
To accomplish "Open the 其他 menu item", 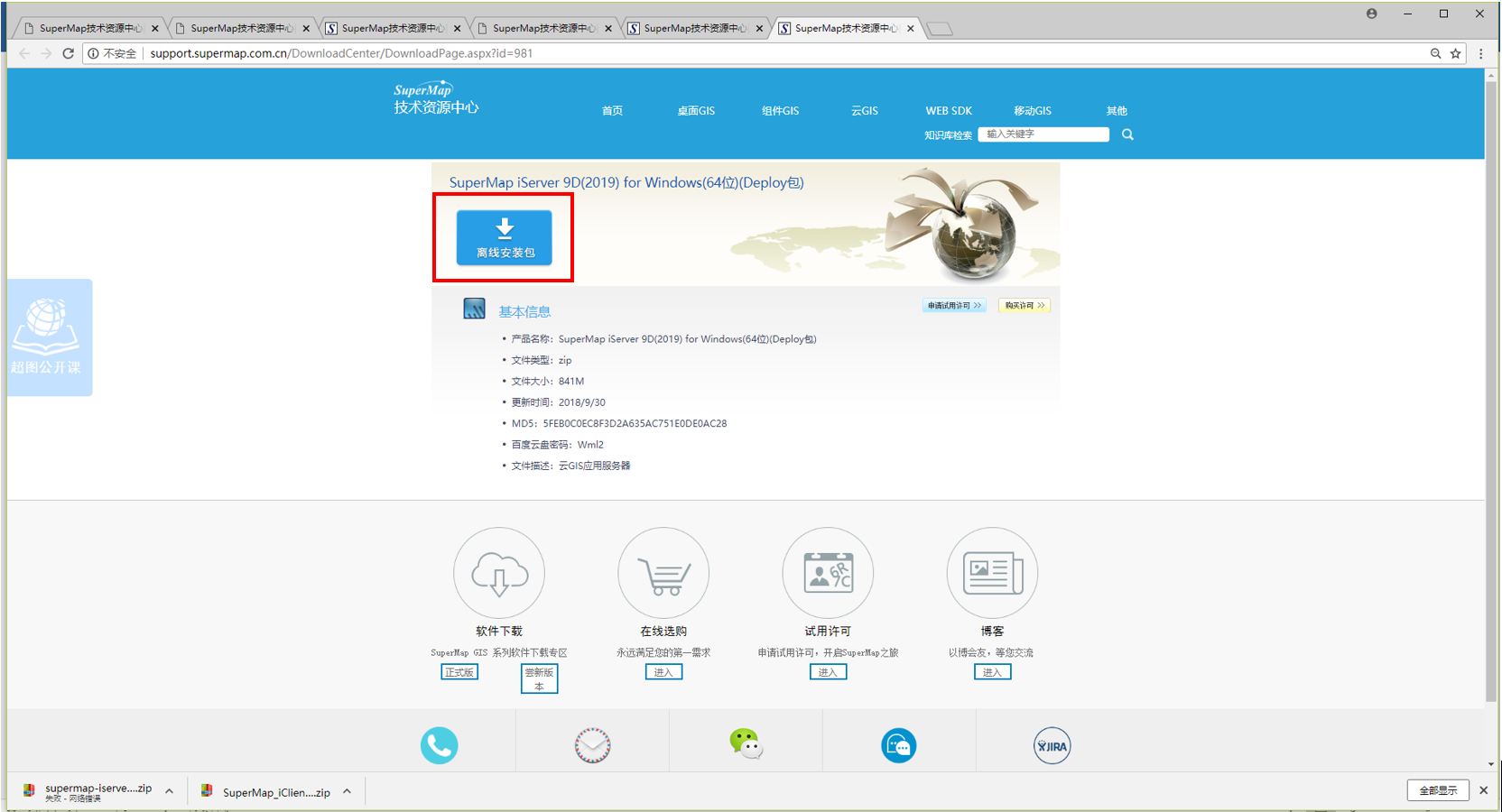I will tap(1117, 111).
